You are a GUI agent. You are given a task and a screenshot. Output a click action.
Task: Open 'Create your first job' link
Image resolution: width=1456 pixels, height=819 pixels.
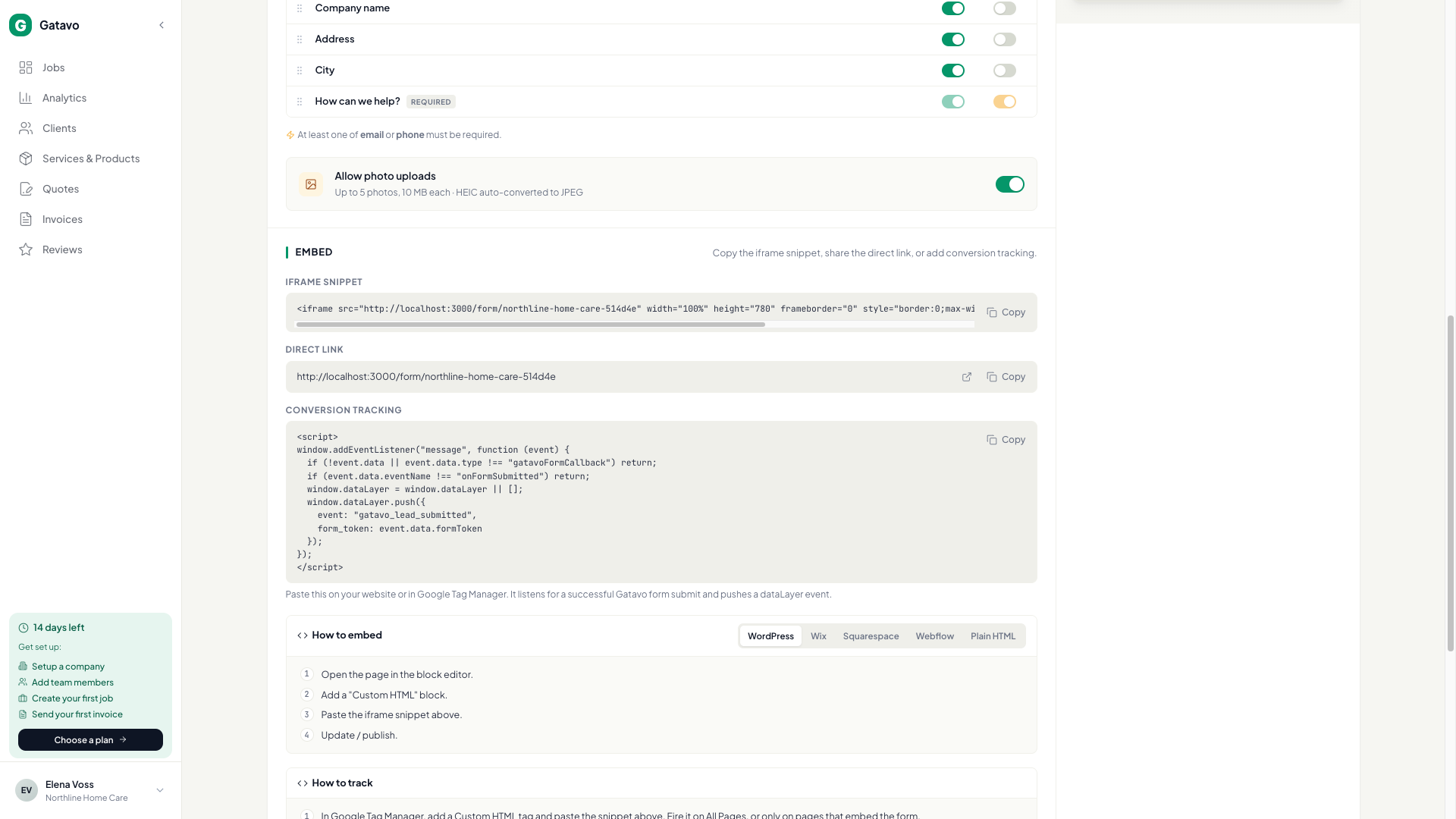click(x=72, y=698)
